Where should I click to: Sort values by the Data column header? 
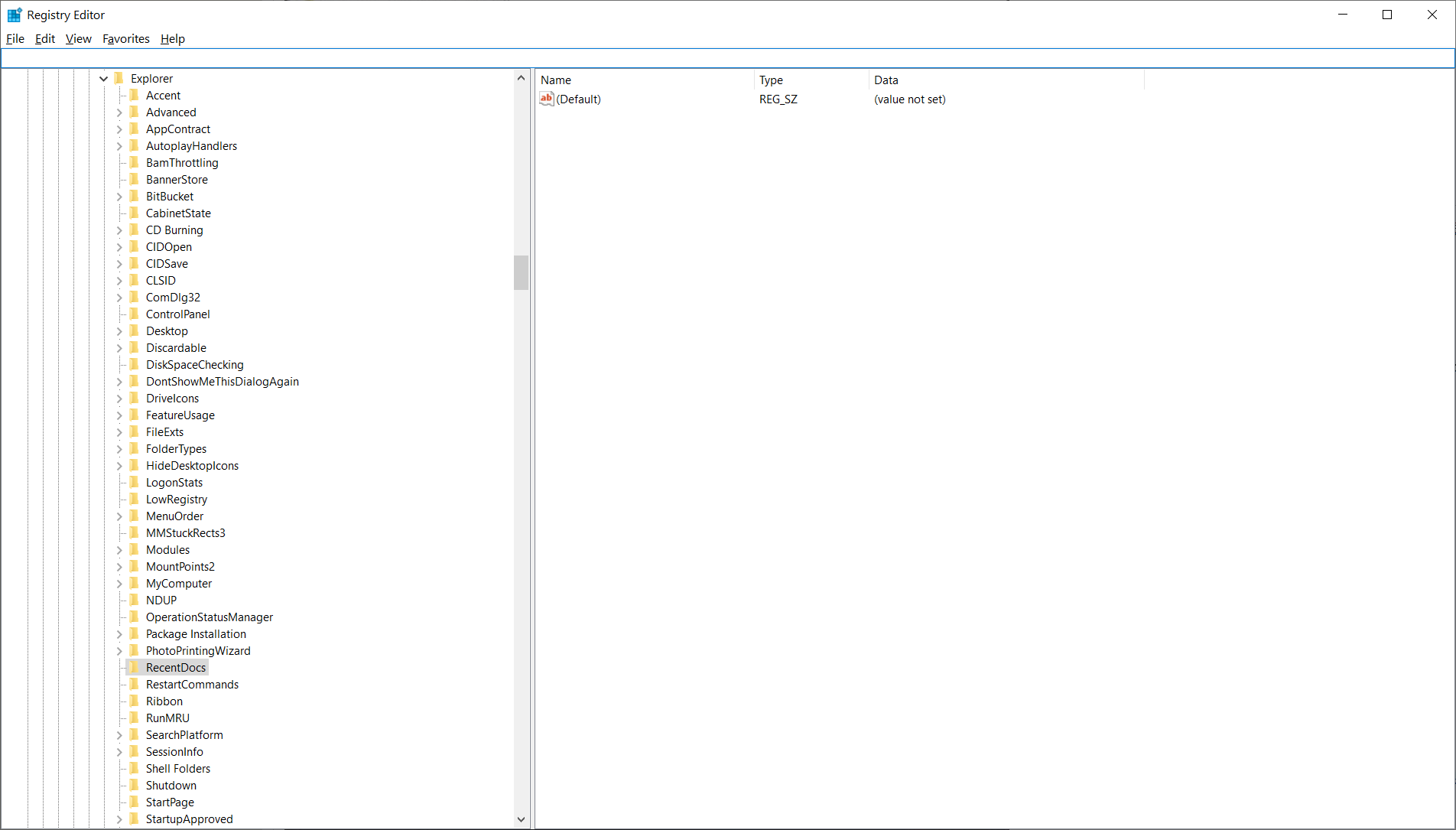tap(1006, 80)
